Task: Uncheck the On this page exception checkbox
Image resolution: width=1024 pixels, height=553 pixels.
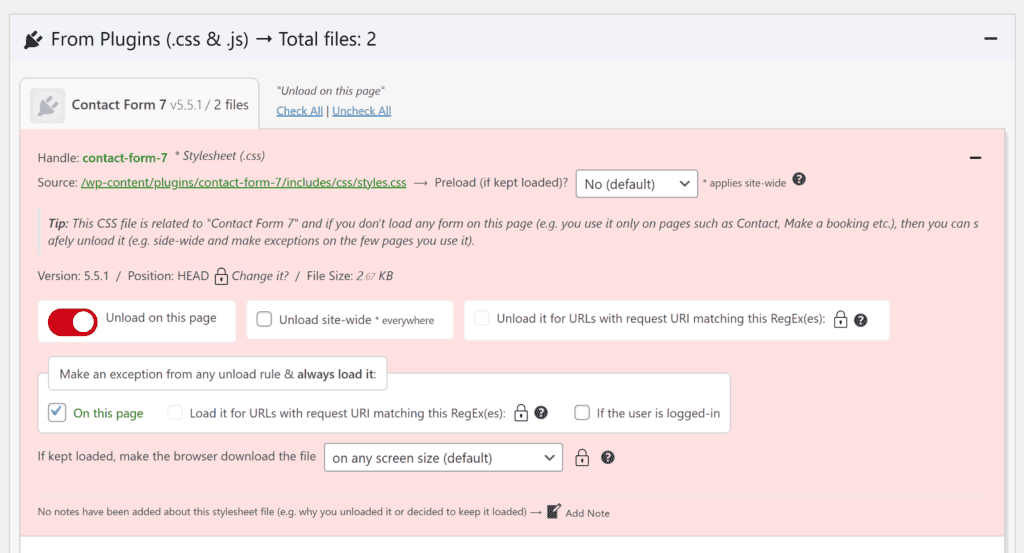Action: [57, 413]
